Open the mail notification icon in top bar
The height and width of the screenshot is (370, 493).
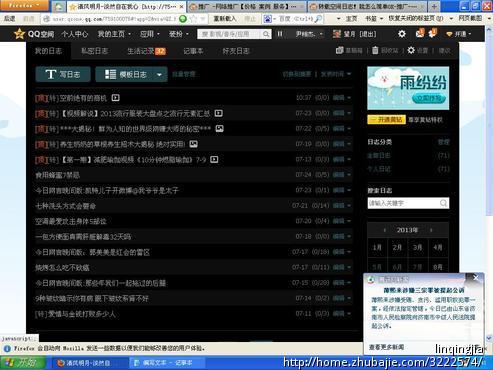coord(420,33)
